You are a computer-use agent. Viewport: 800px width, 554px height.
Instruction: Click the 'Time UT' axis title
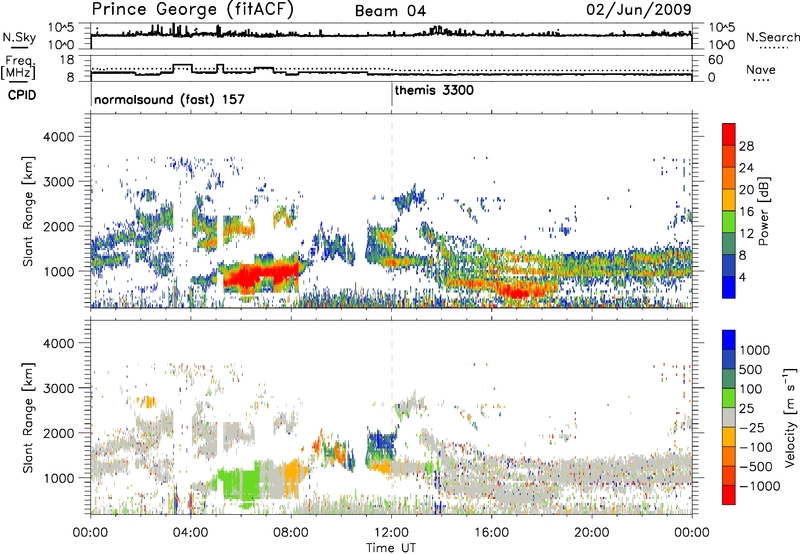click(391, 547)
